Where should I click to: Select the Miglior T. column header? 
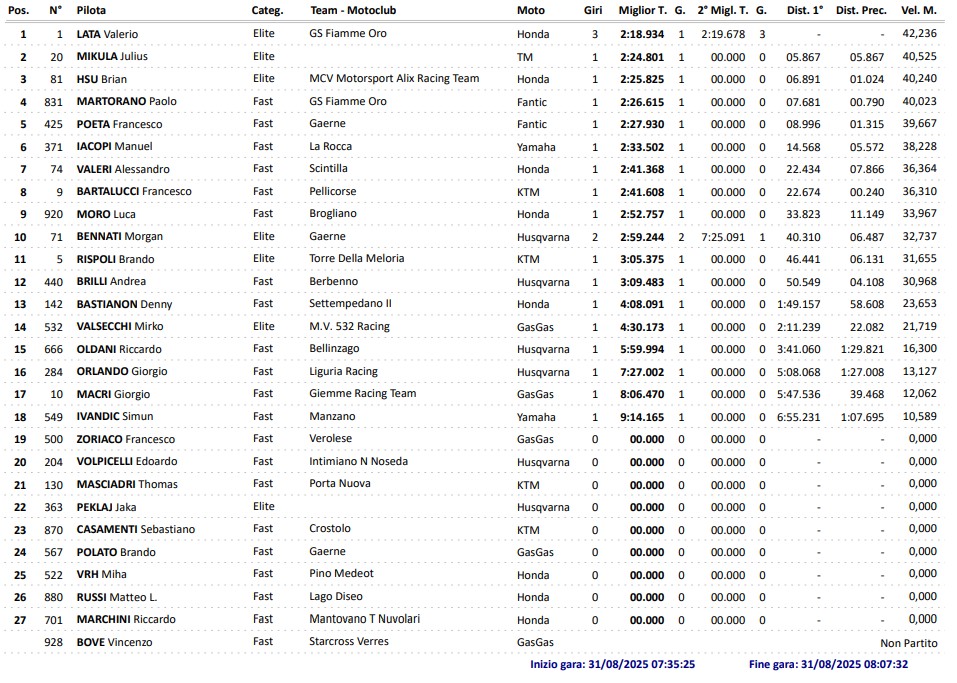click(643, 10)
